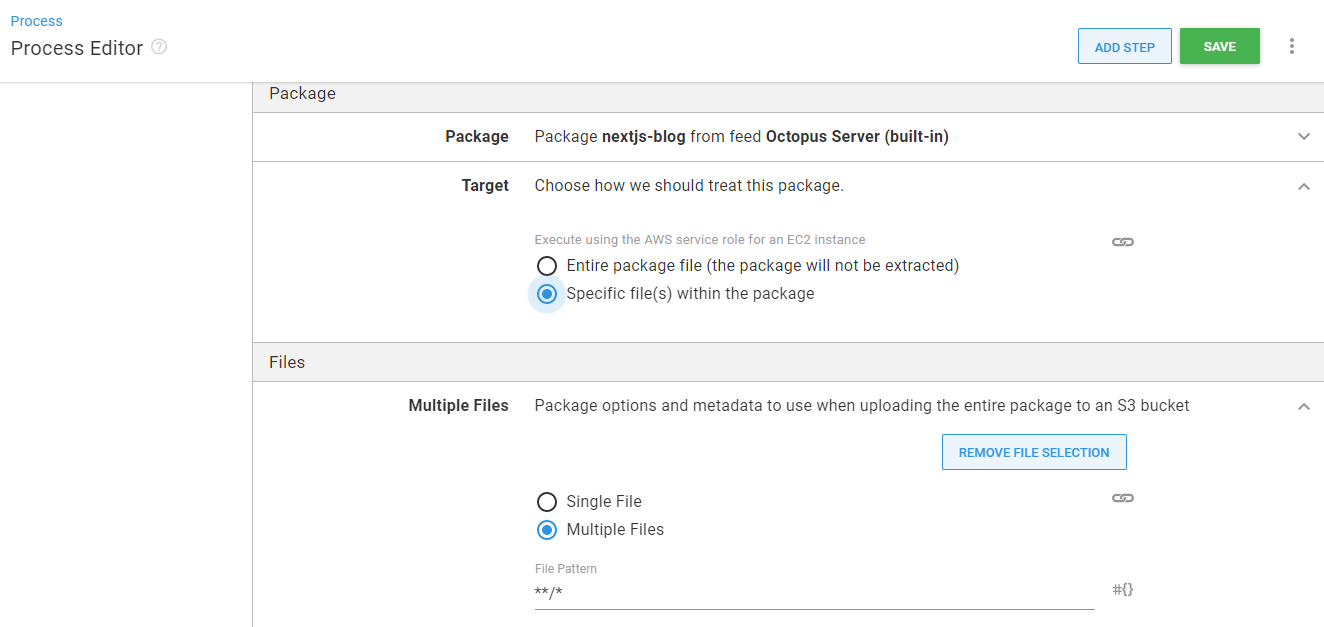Viewport: 1324px width, 627px height.
Task: Click the Files section header
Action: [x=287, y=362]
